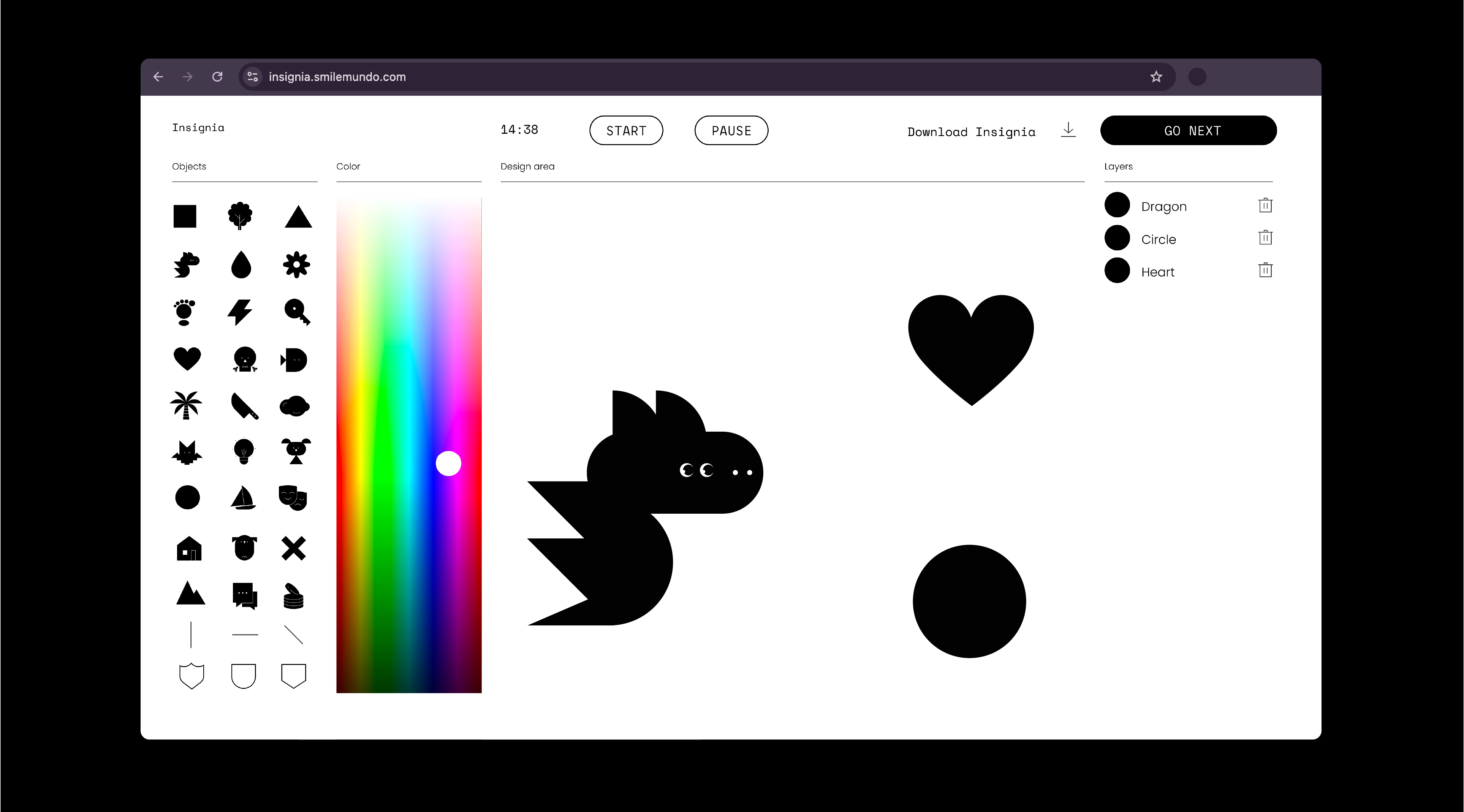Screen dimensions: 1464x812
Task: Select the theater masks object
Action: pyautogui.click(x=293, y=498)
